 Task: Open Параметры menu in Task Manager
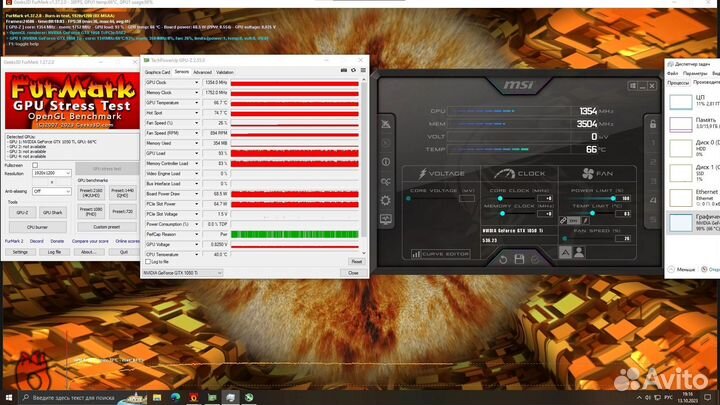pos(695,73)
